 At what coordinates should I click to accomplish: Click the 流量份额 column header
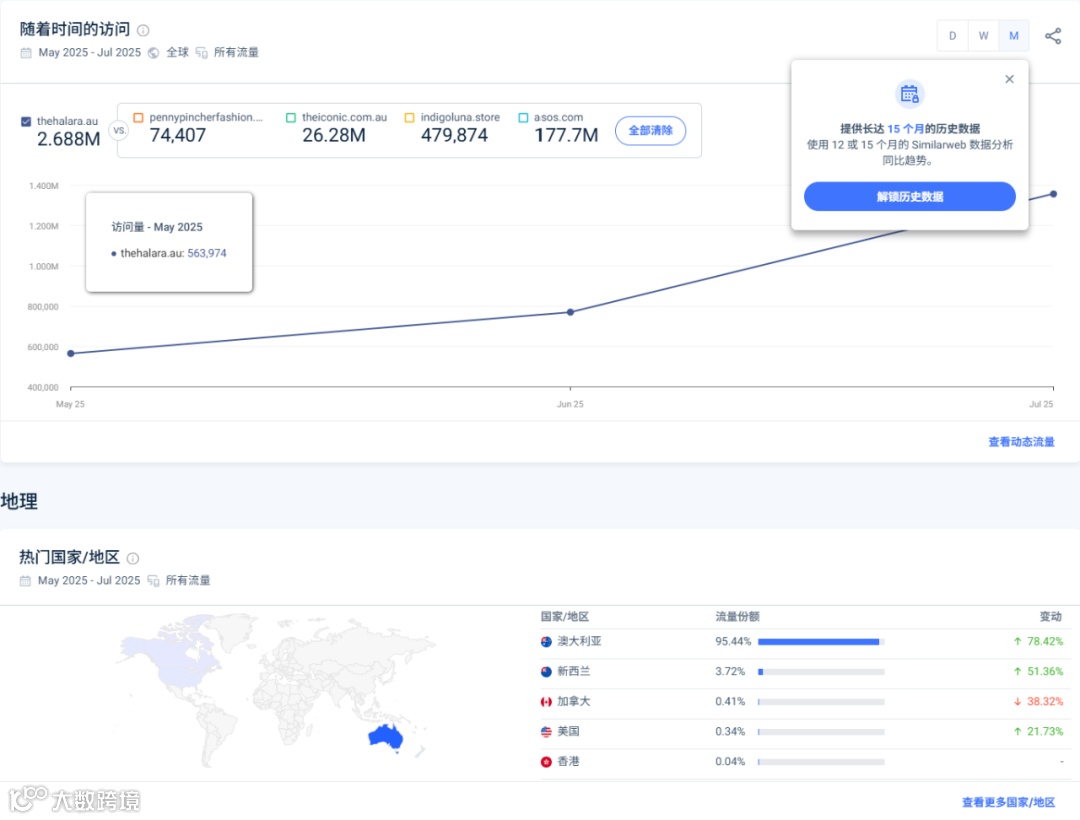point(737,617)
